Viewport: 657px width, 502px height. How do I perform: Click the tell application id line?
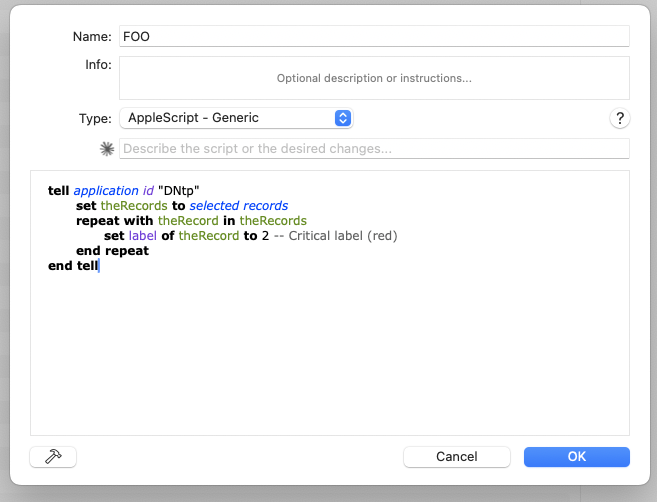pyautogui.click(x=123, y=190)
